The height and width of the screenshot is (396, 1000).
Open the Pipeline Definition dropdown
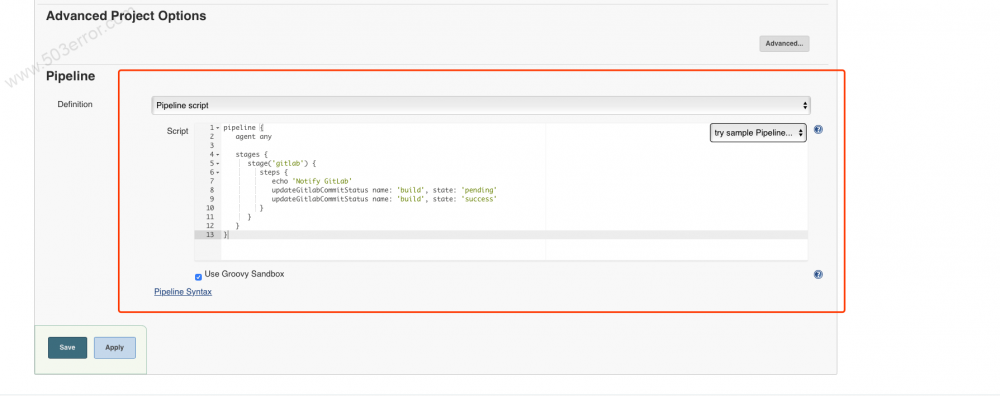coord(481,105)
